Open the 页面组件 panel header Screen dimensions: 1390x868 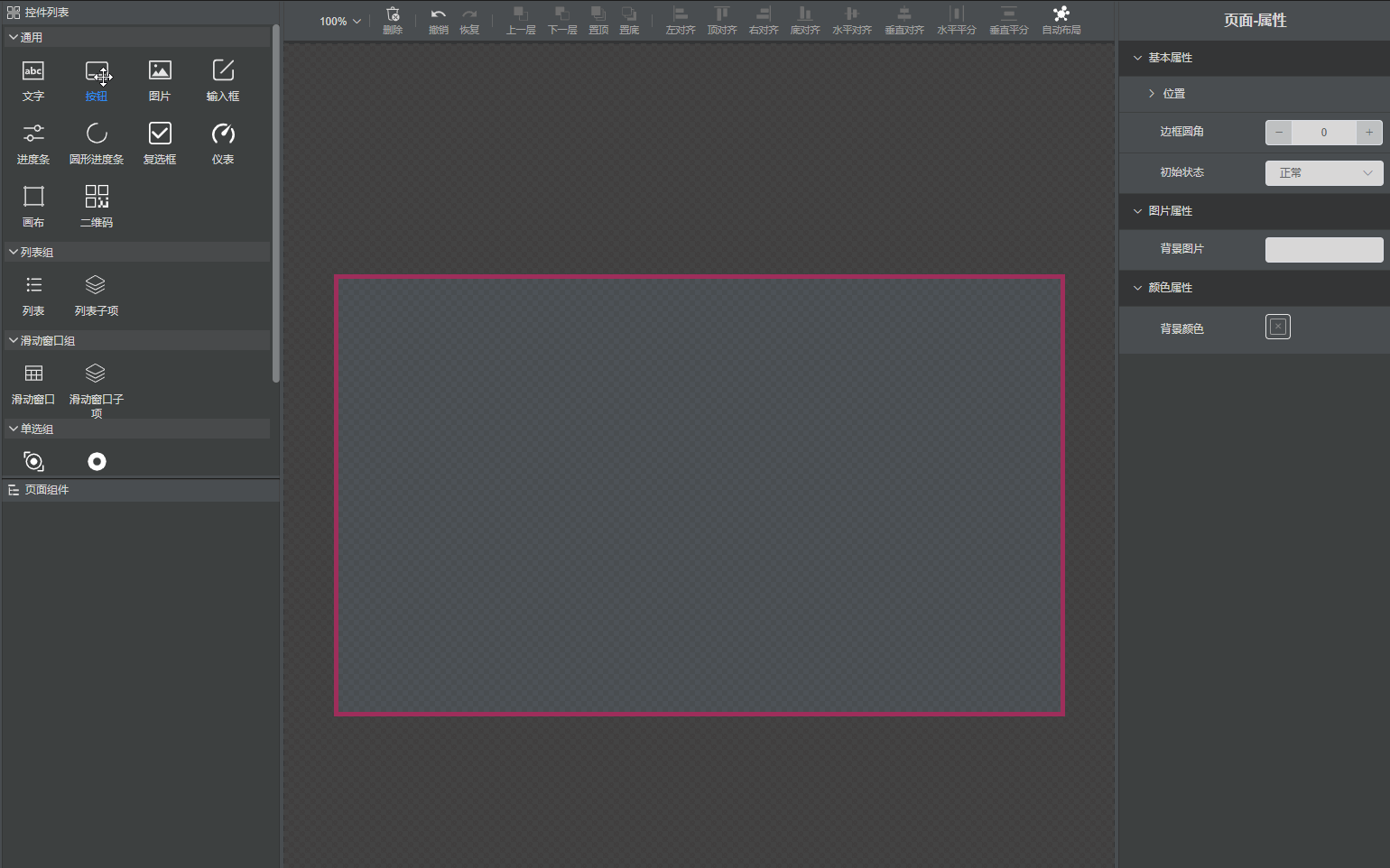point(140,490)
